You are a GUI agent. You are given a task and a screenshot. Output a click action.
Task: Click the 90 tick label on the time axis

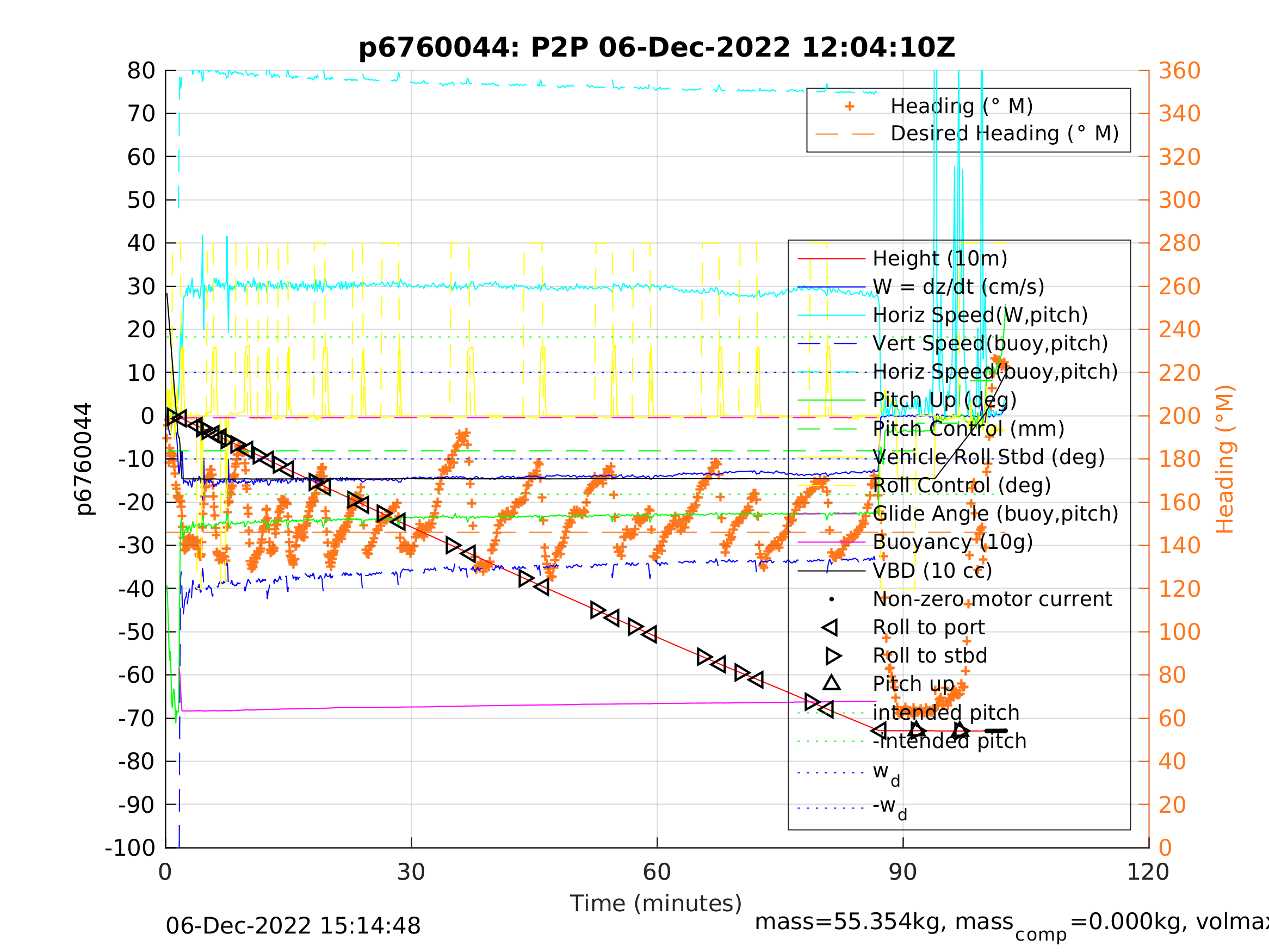click(x=902, y=872)
